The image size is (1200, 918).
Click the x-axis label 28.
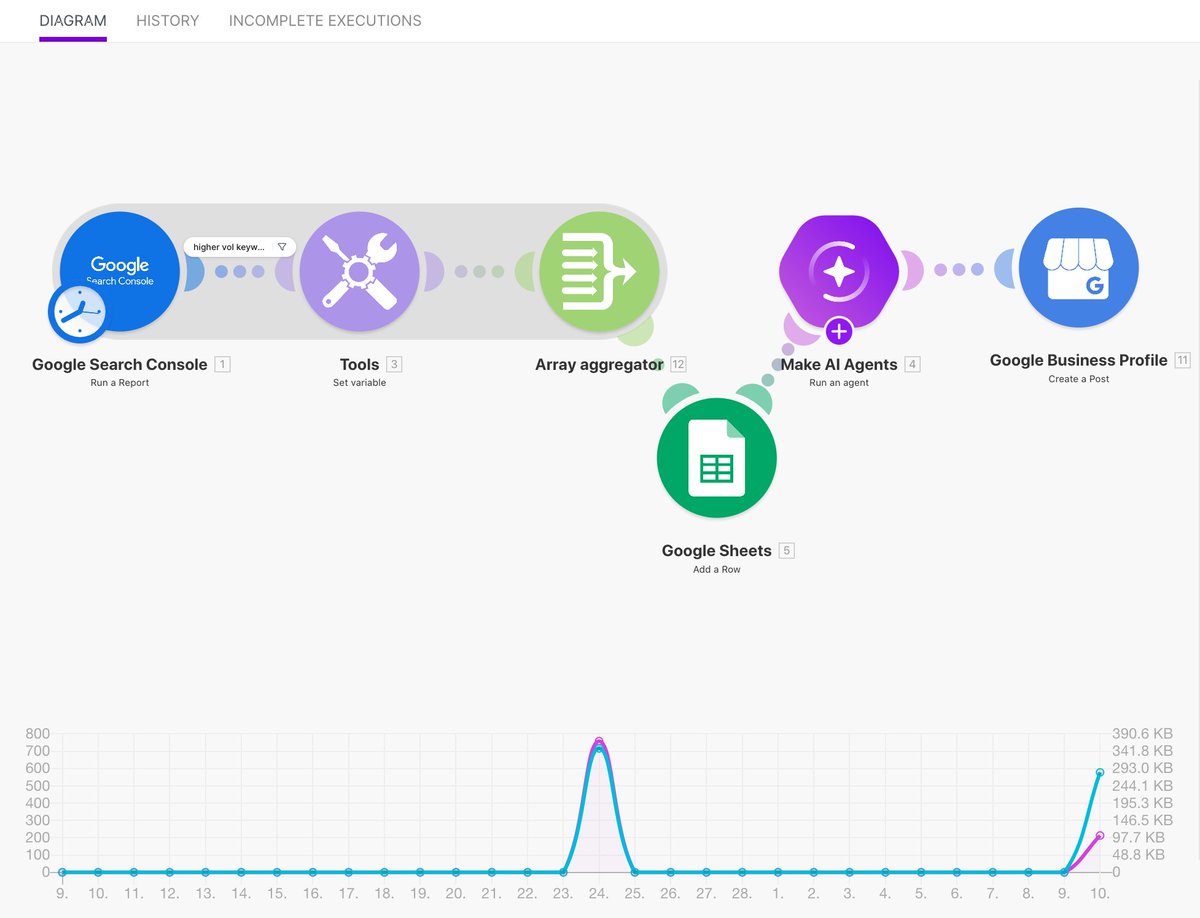tap(742, 892)
